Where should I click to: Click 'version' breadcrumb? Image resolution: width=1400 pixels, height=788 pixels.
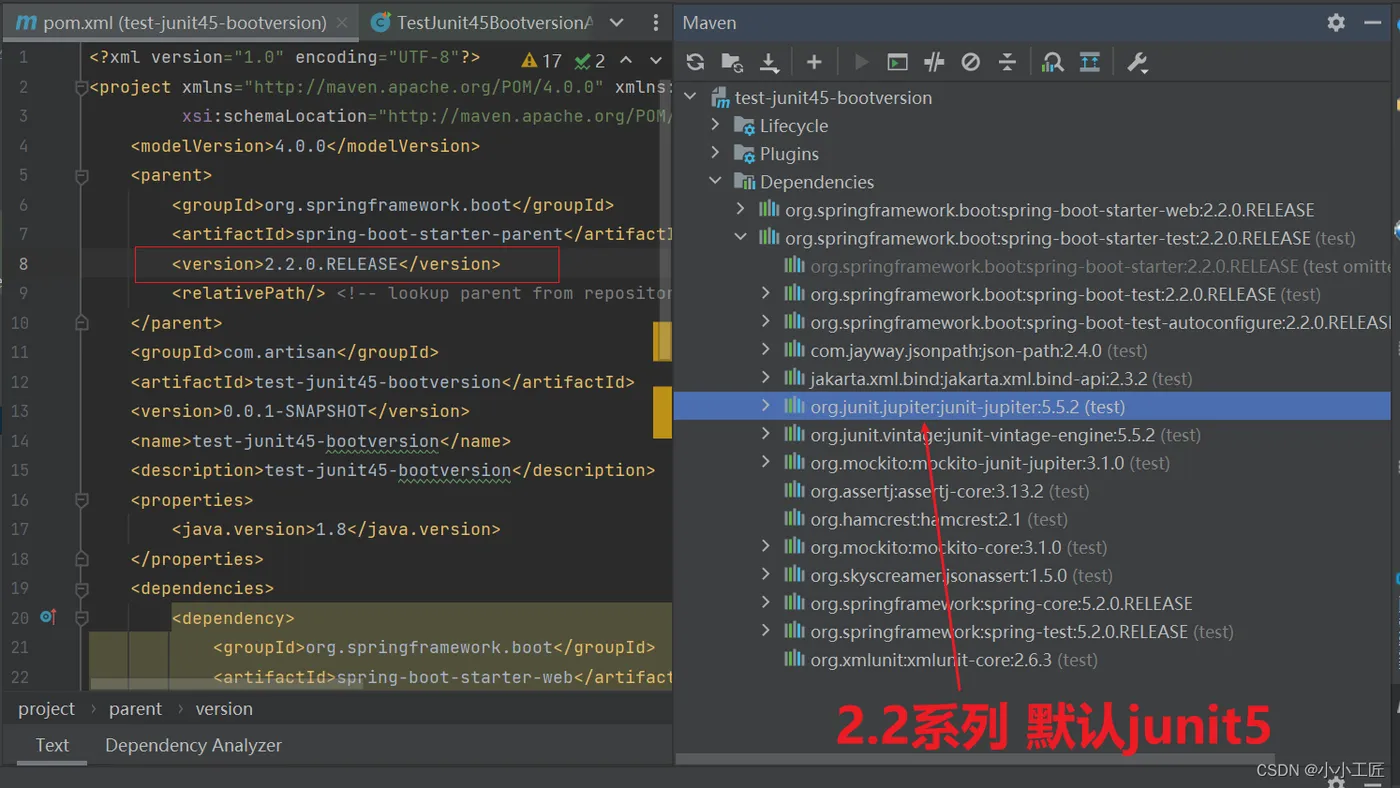224,709
